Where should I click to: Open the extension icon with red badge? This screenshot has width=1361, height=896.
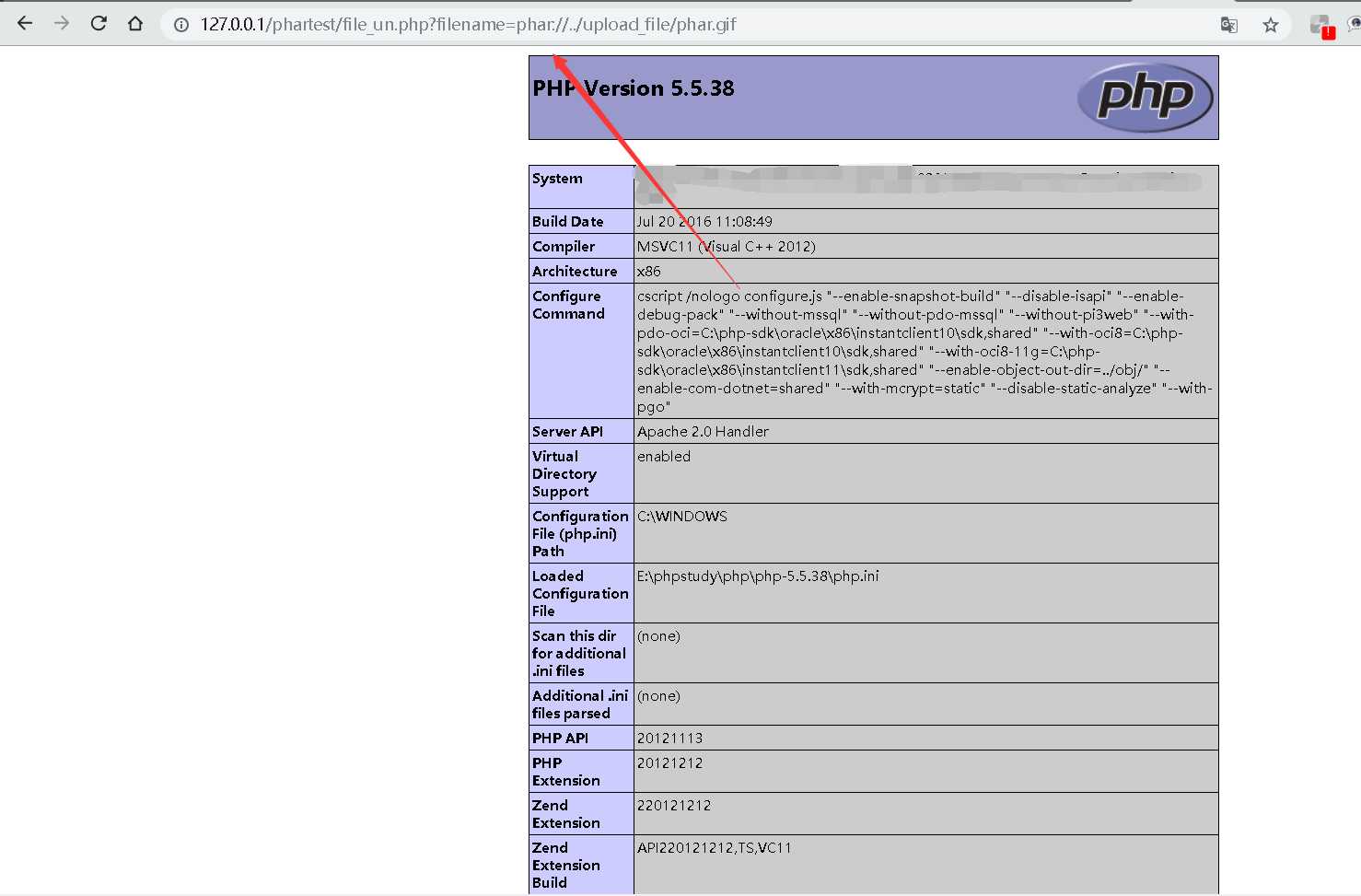1321,26
